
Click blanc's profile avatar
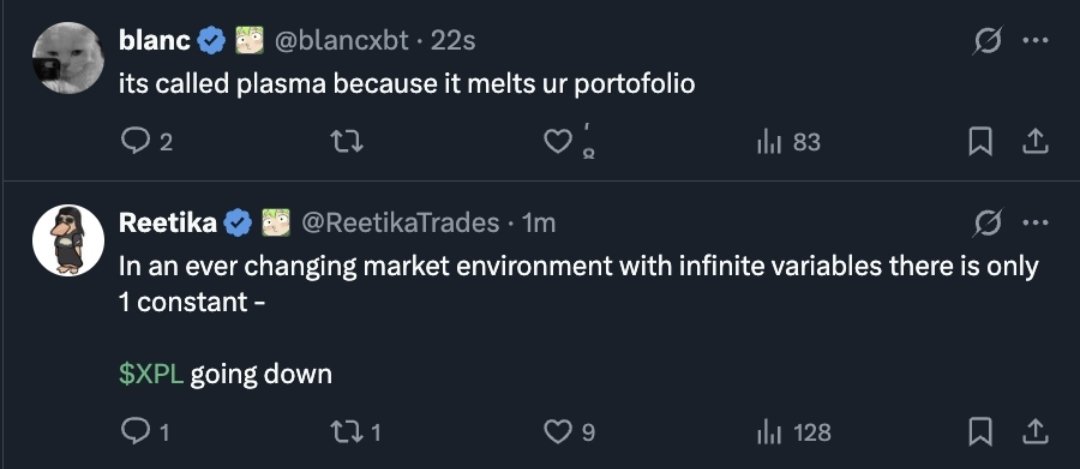(69, 57)
